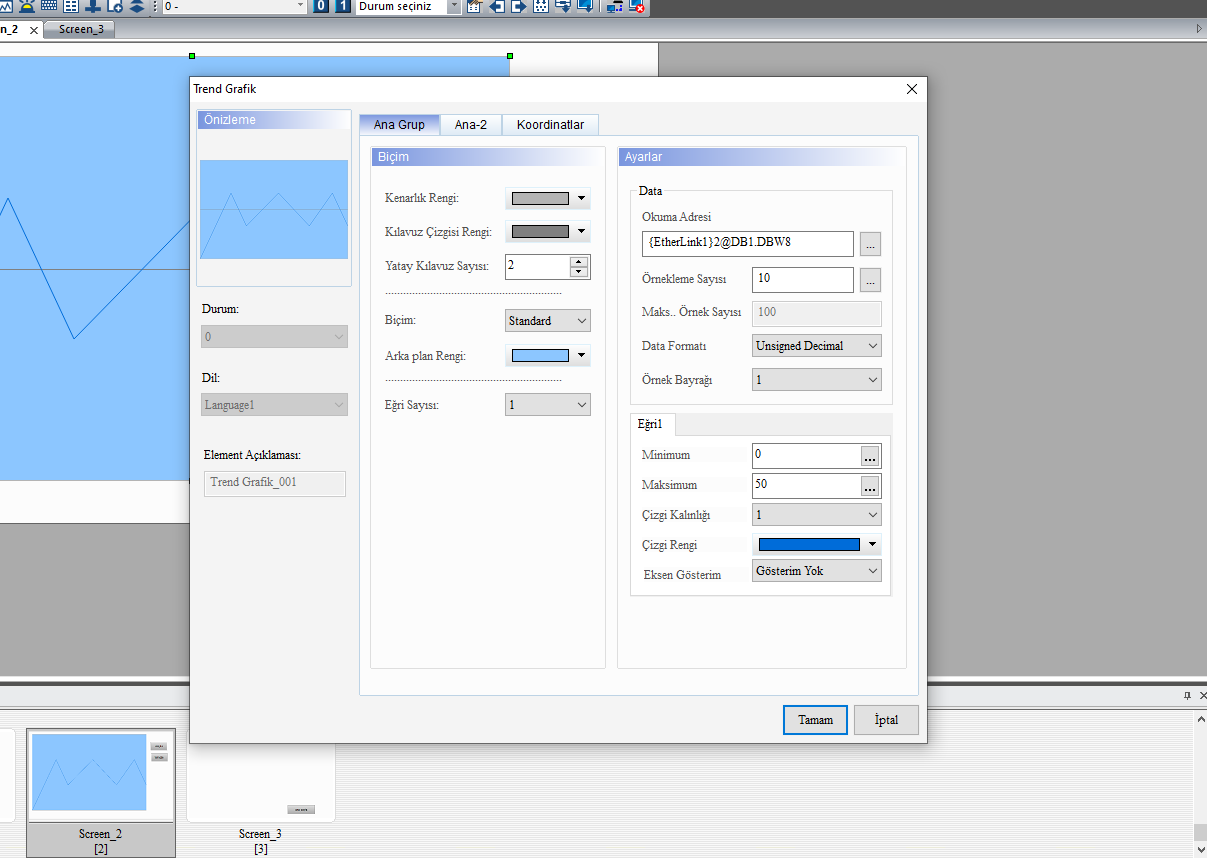Select the Eğri1 curve tab
Image resolution: width=1207 pixels, height=858 pixels.
coord(653,425)
